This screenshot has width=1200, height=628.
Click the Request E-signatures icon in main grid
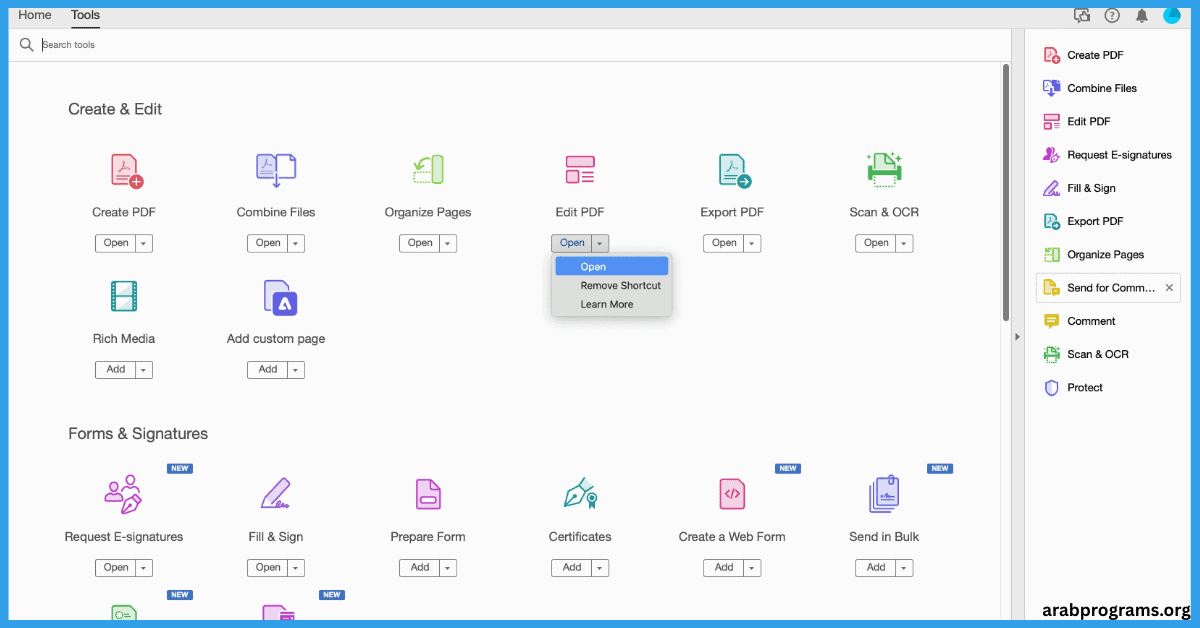124,494
